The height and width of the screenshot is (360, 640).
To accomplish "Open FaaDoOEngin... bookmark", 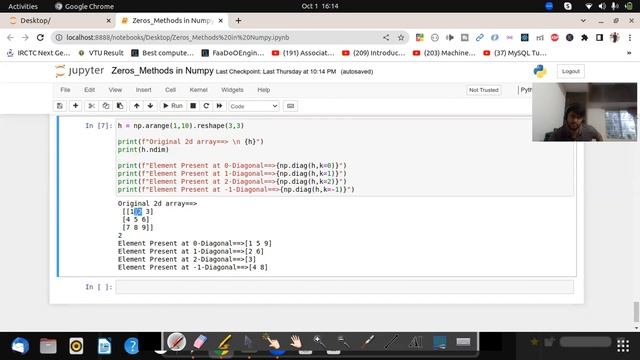I will (233, 53).
